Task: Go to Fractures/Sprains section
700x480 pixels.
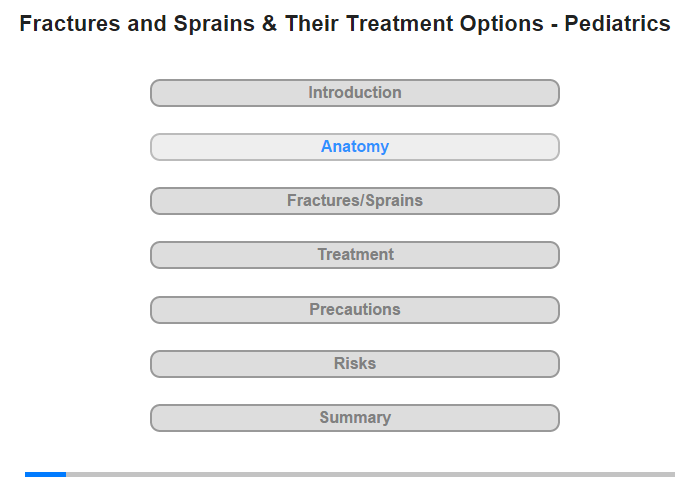Action: pos(354,201)
